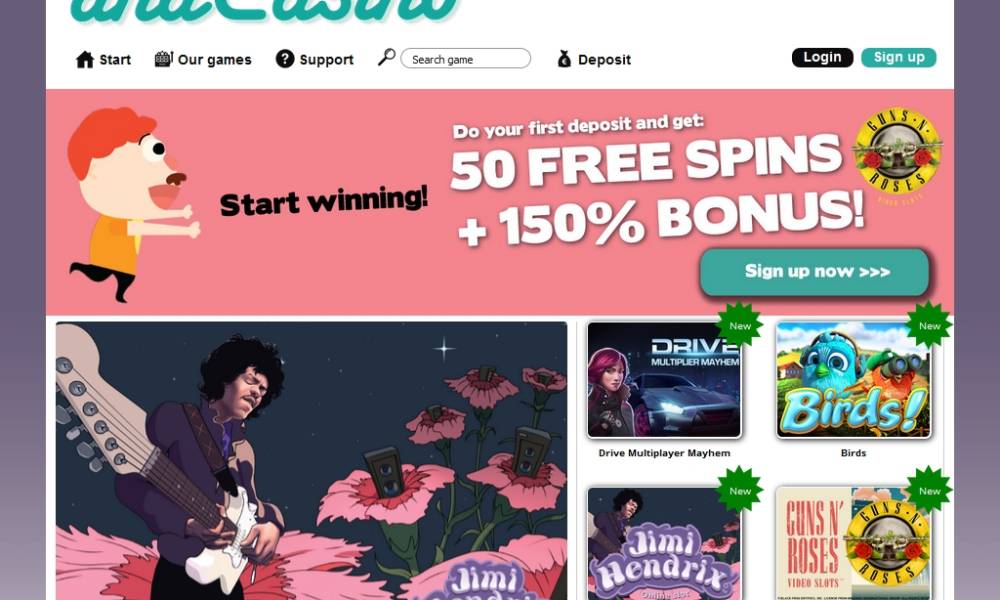Click the teal Sign up button
Screen dimensions: 1000x600
click(899, 57)
